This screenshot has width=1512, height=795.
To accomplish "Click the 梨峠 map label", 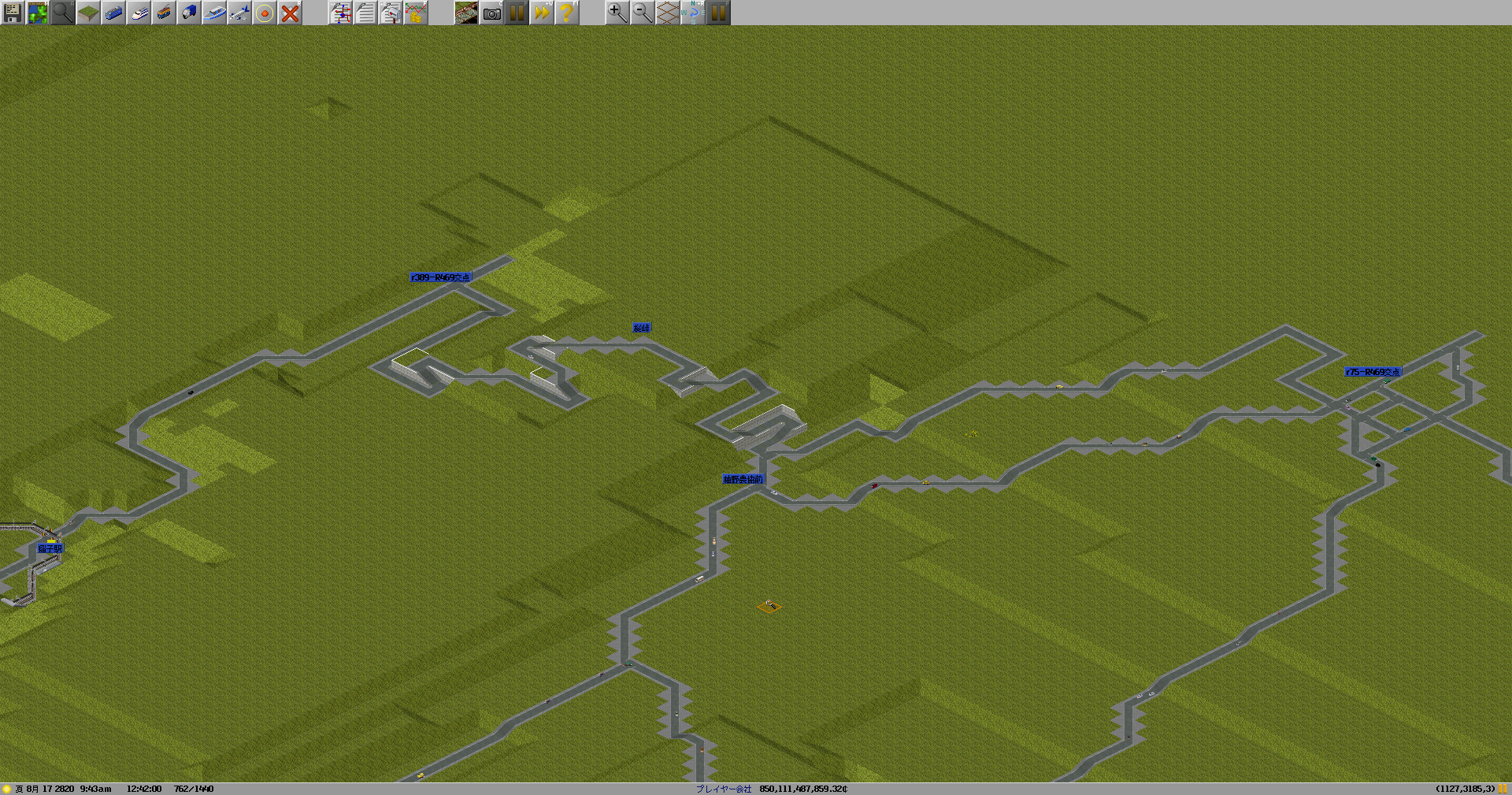I will 642,328.
